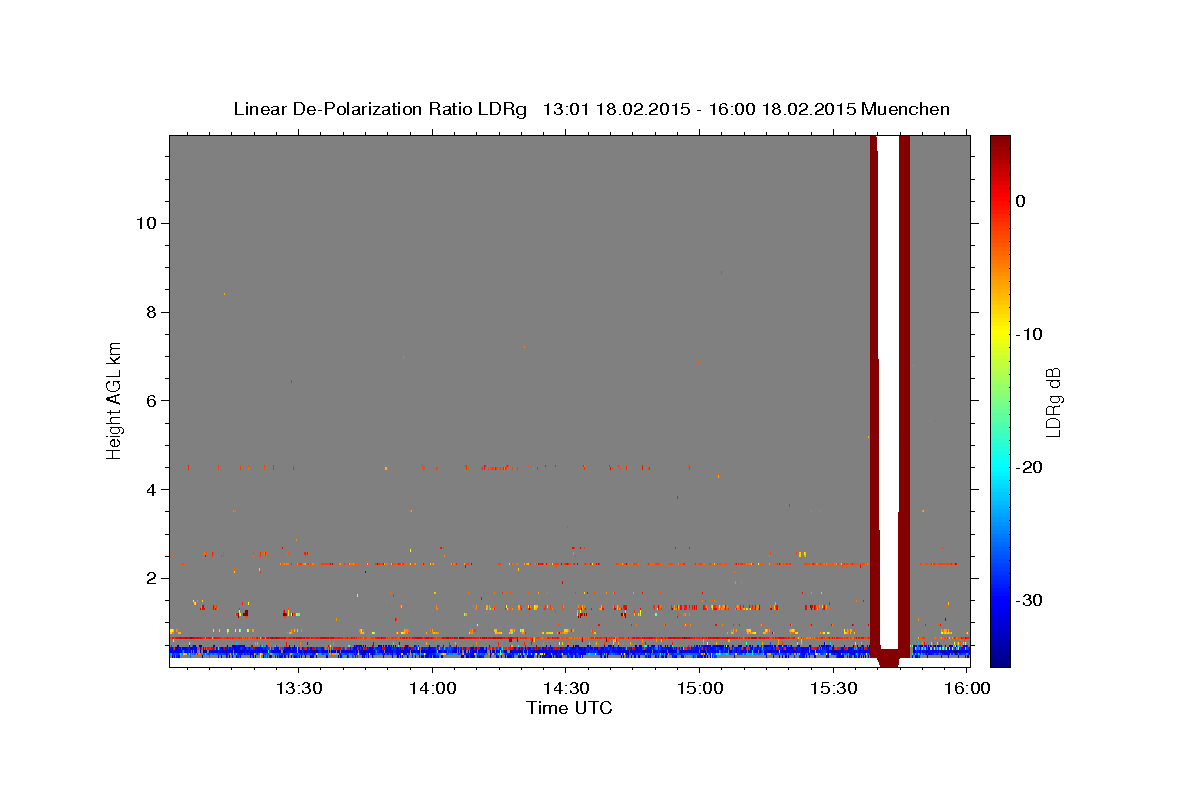The width and height of the screenshot is (1200, 800).
Task: Click the plot title 'Linear De-Polarization Ratio LDRg'
Action: (380, 109)
